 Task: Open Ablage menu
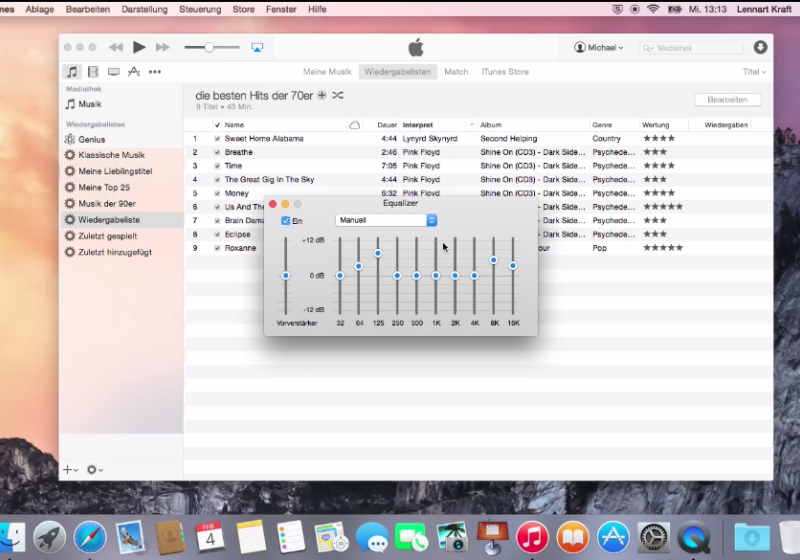(x=39, y=9)
